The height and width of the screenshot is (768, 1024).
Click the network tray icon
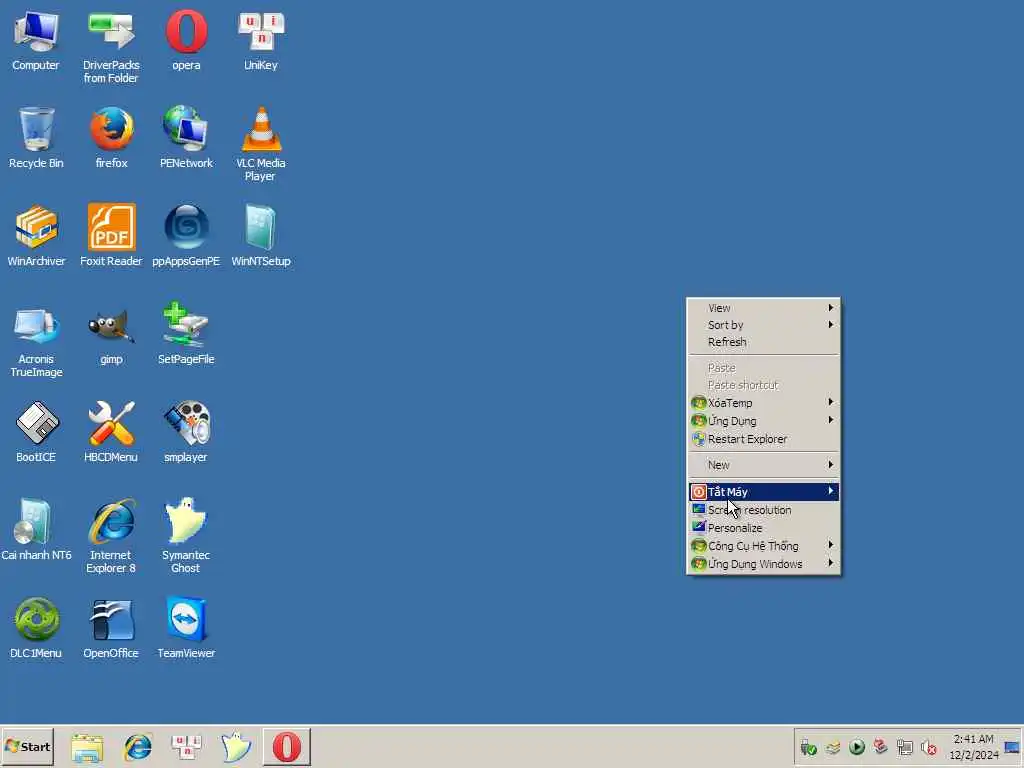coord(905,747)
